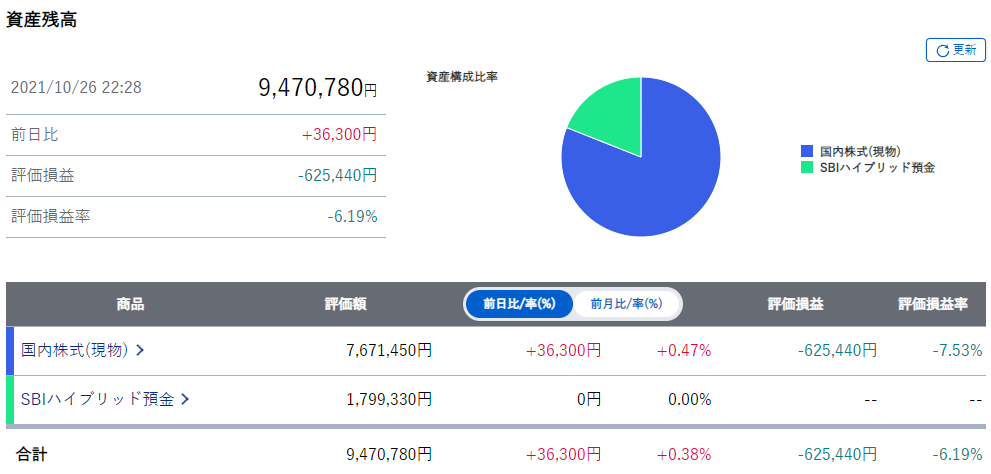The height and width of the screenshot is (474, 991).
Task: Switch toggle to 前月比/率(%)
Action: point(627,304)
